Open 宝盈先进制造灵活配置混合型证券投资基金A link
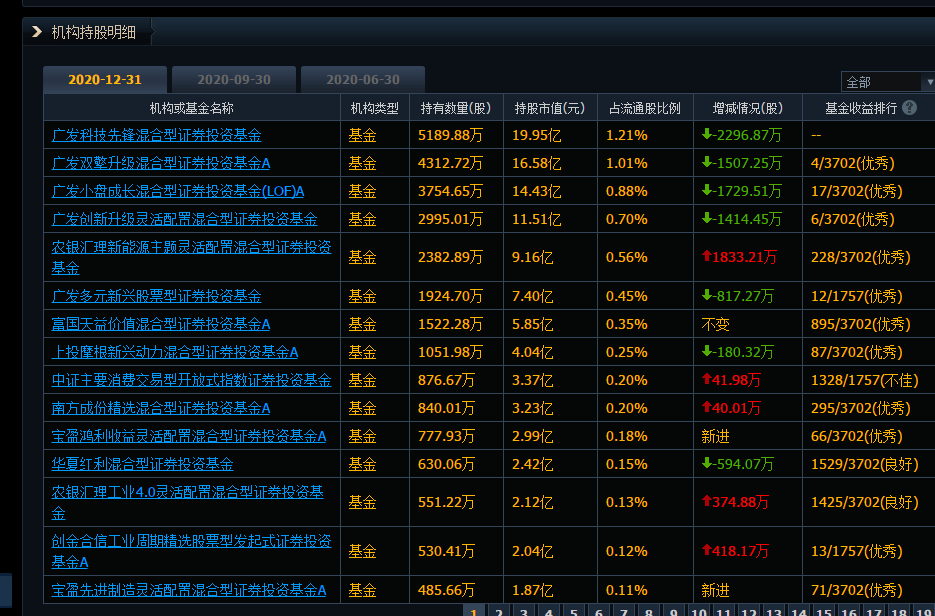 [x=188, y=590]
